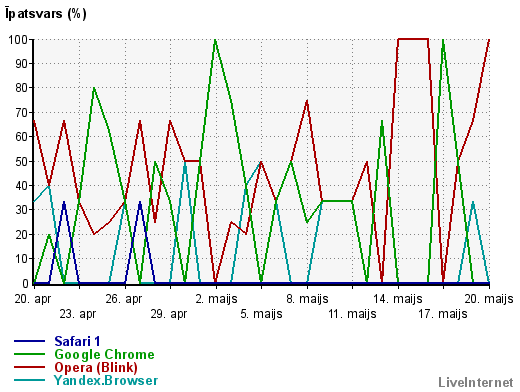Image resolution: width=520 pixels, height=392 pixels.
Task: Click the blue Safari legend line swatch
Action: tap(29, 341)
